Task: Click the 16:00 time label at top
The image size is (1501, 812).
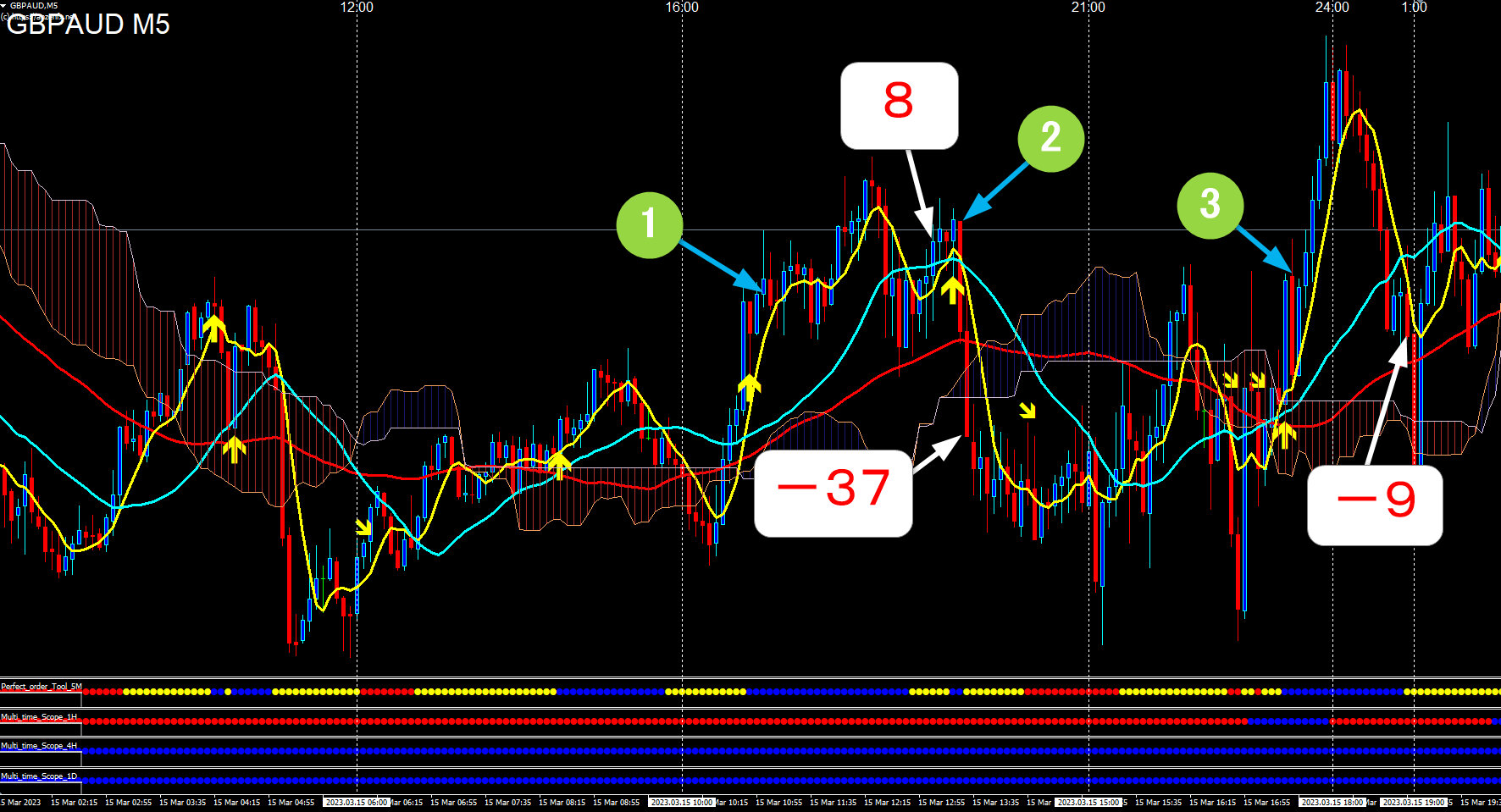Action: pyautogui.click(x=682, y=8)
